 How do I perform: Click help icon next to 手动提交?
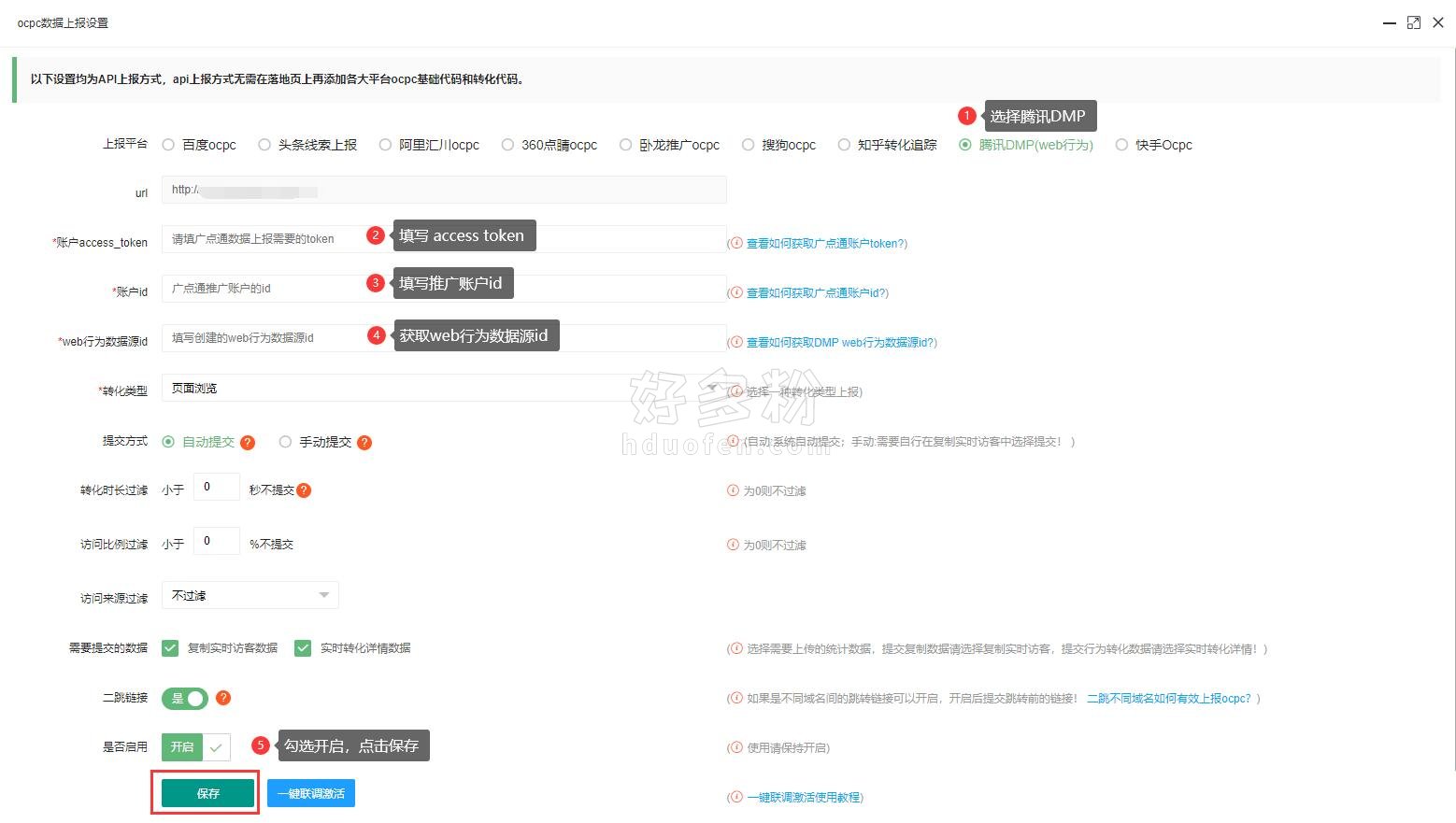(x=364, y=443)
